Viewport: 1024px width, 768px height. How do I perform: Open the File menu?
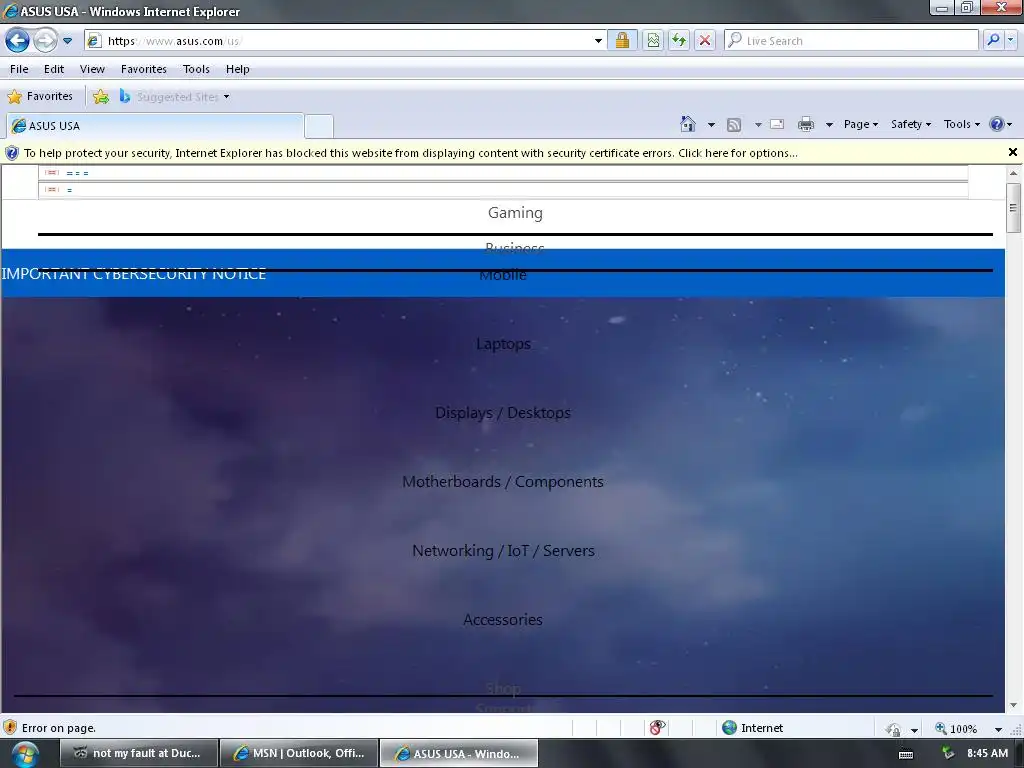coord(19,69)
